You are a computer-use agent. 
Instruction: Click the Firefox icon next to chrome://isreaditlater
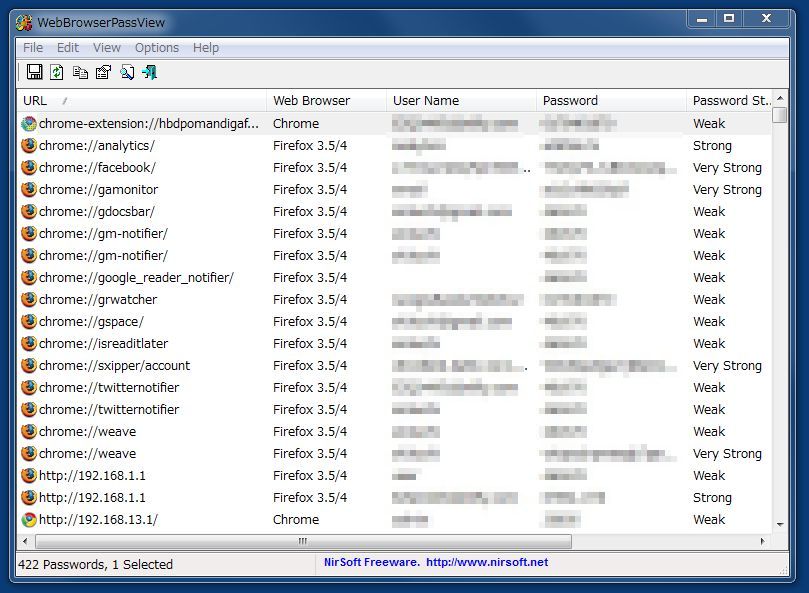point(29,344)
